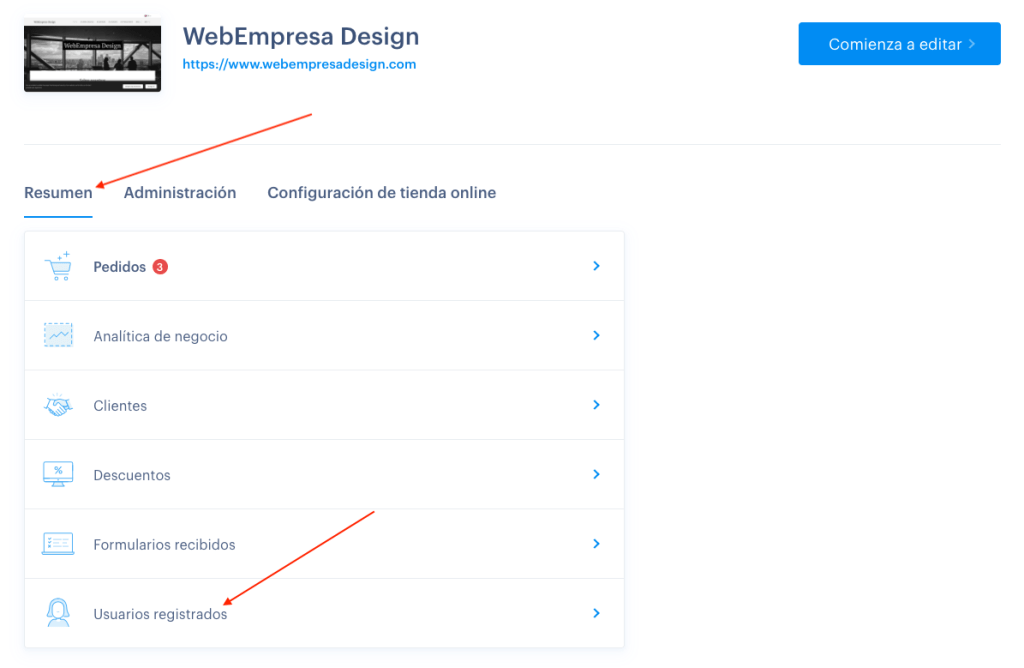Screen dimensions: 1024x668
Task: Click the Comienza a editar button
Action: 899,44
